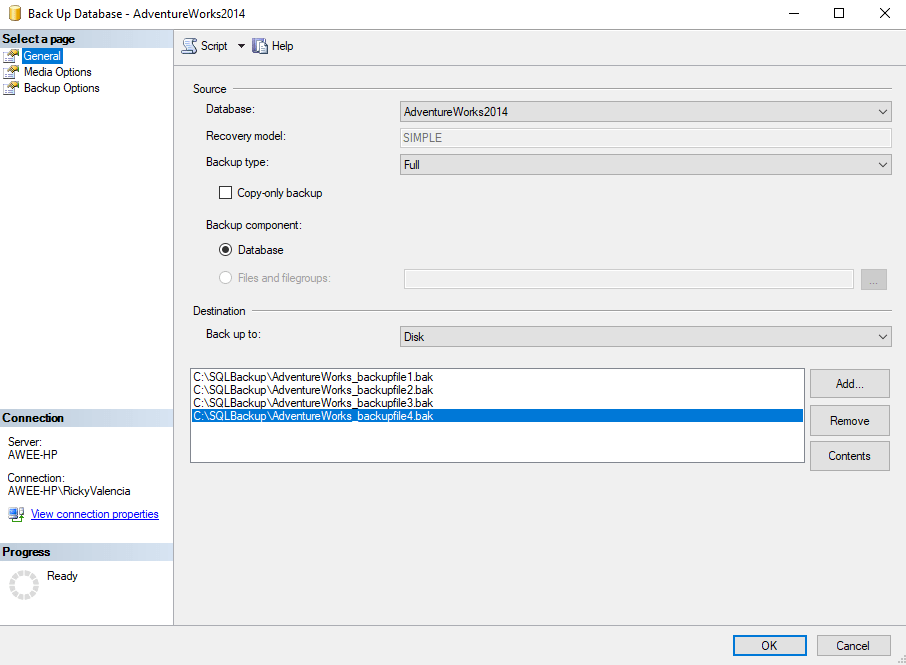Click the connection properties computer icon
906x665 pixels.
(x=16, y=514)
